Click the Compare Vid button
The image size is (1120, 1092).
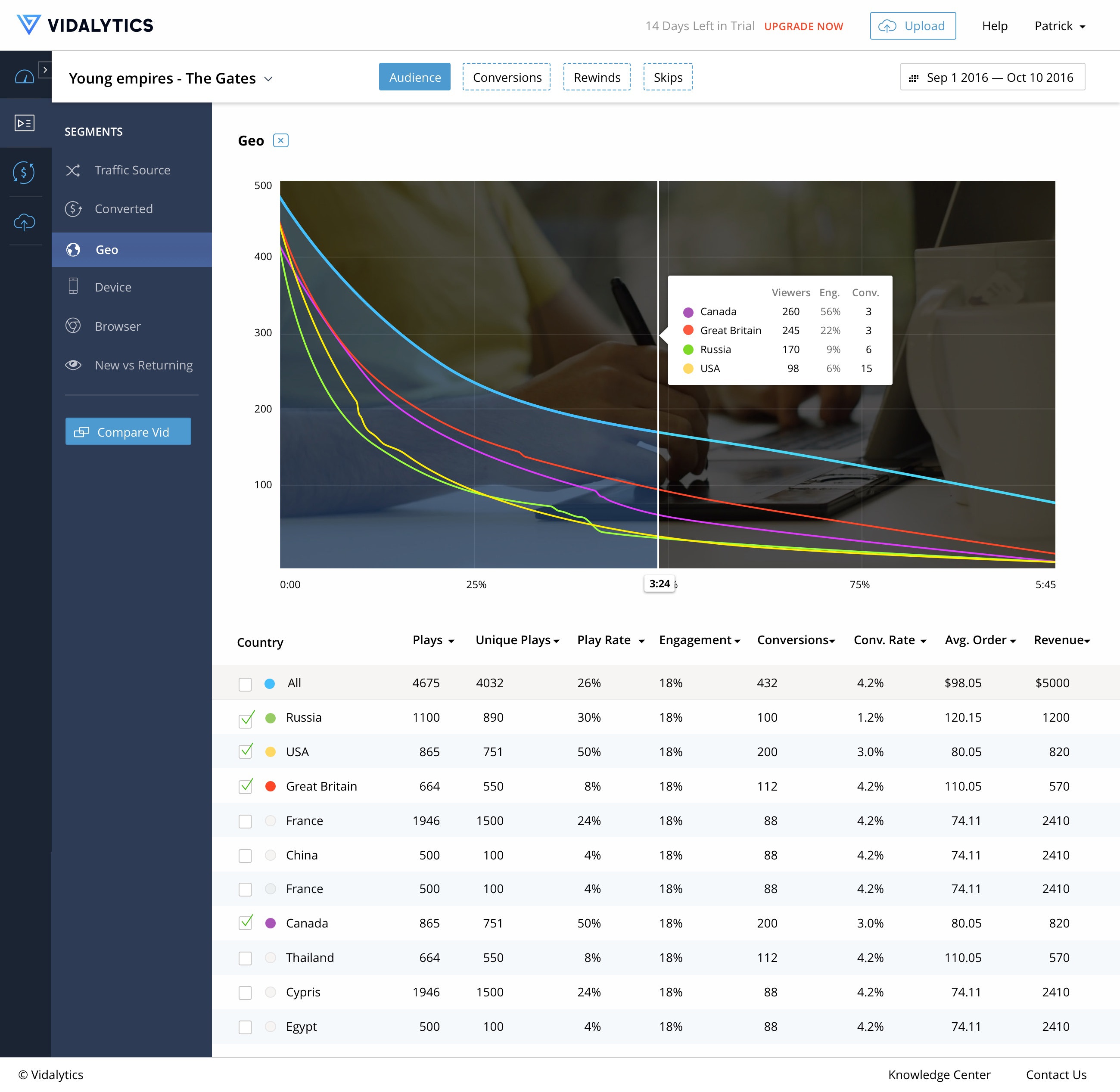coord(128,432)
